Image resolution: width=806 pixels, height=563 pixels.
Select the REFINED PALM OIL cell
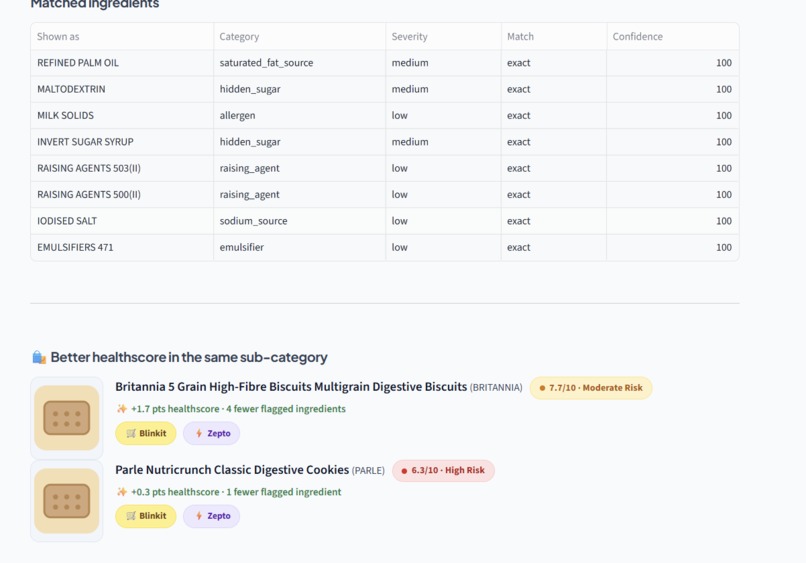(122, 63)
